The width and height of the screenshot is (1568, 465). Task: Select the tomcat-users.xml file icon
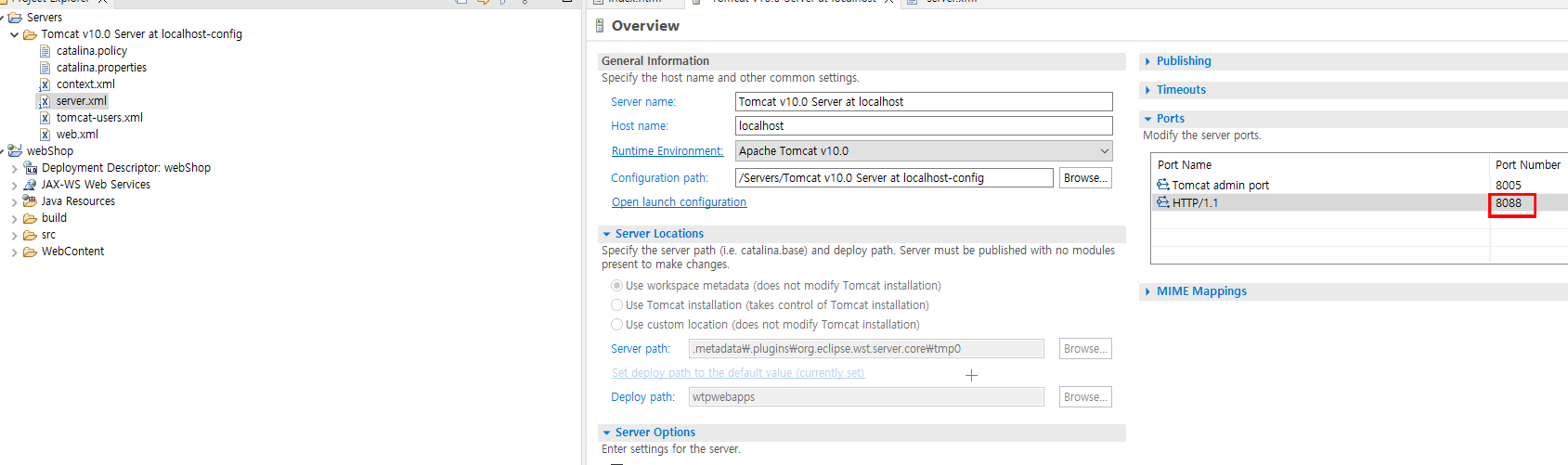(x=45, y=118)
